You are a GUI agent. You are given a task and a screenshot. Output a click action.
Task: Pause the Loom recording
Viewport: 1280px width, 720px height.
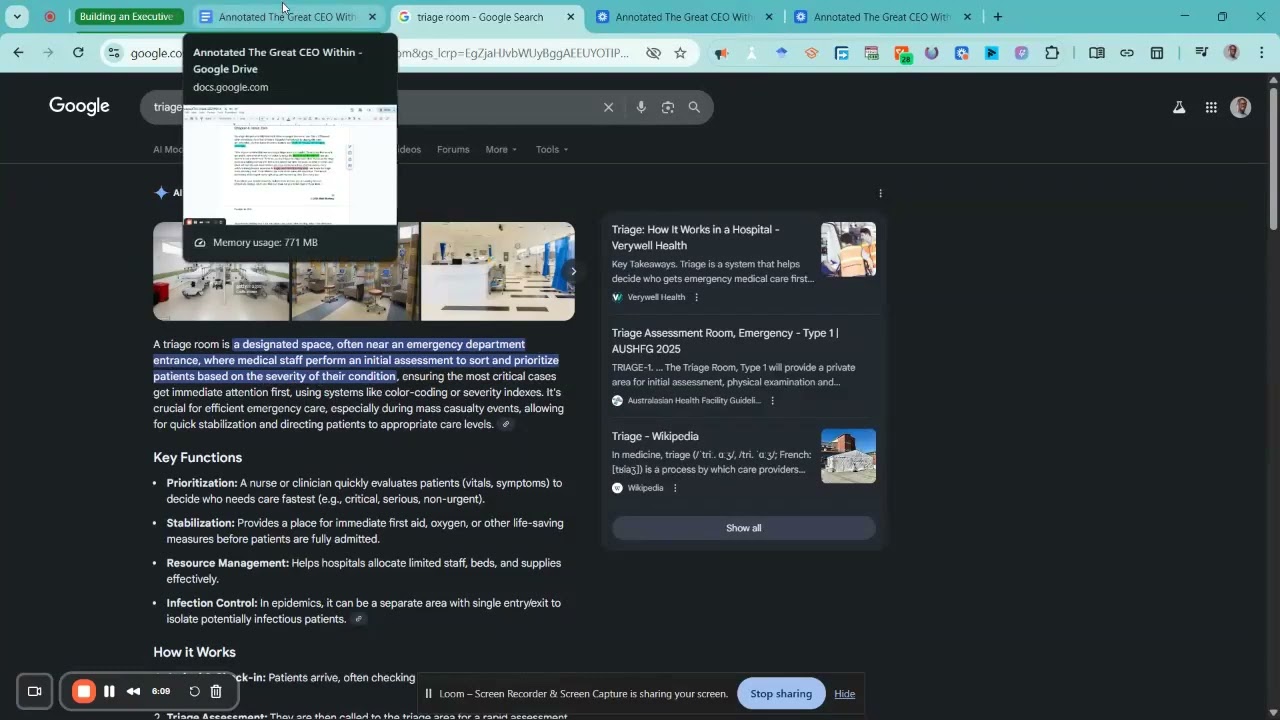pyautogui.click(x=109, y=691)
